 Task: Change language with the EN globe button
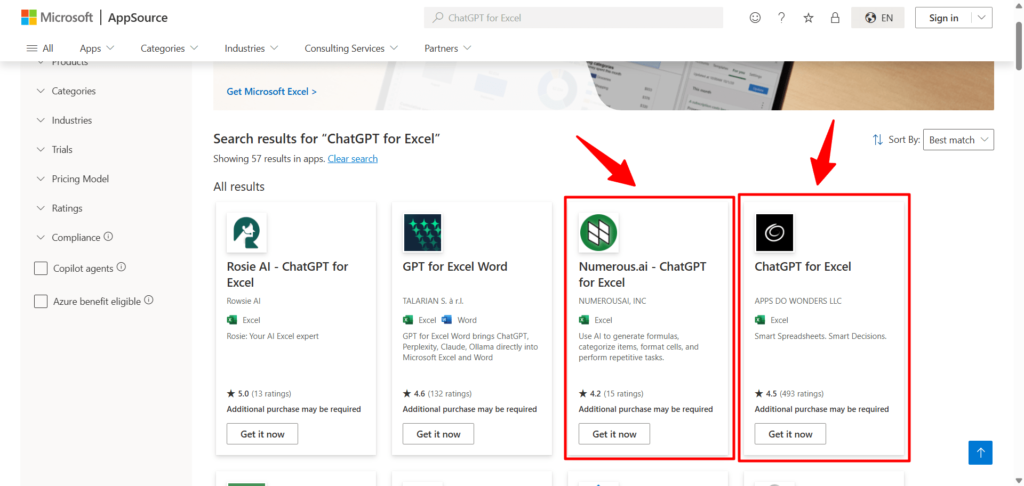click(x=878, y=18)
